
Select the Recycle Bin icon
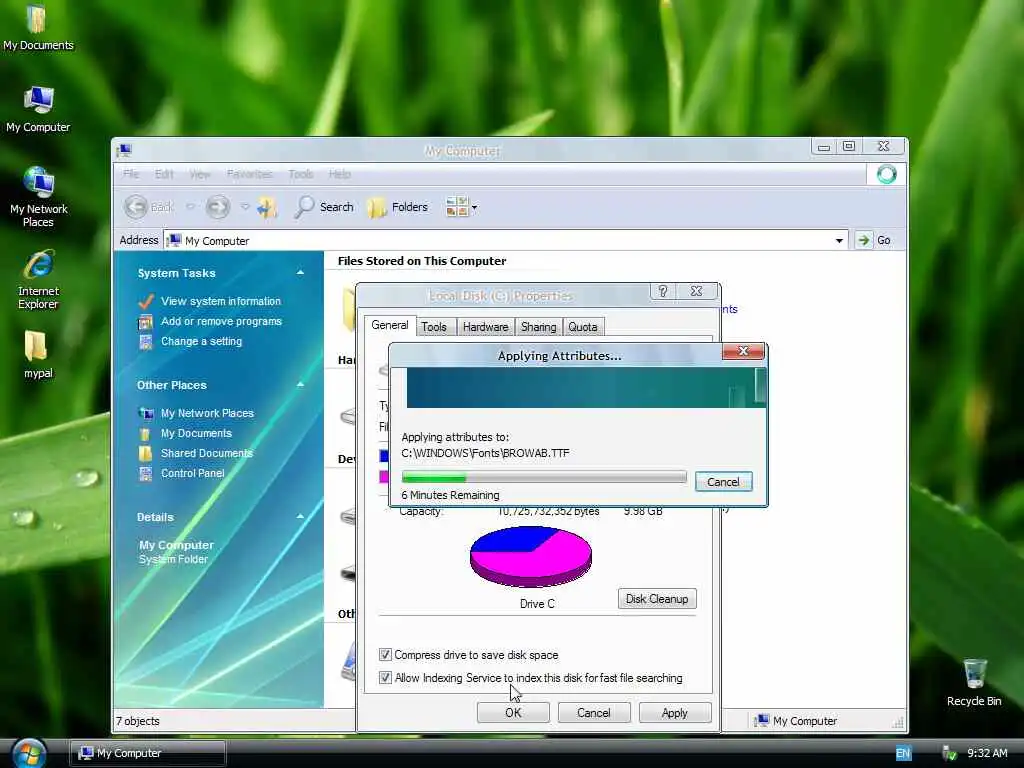974,682
